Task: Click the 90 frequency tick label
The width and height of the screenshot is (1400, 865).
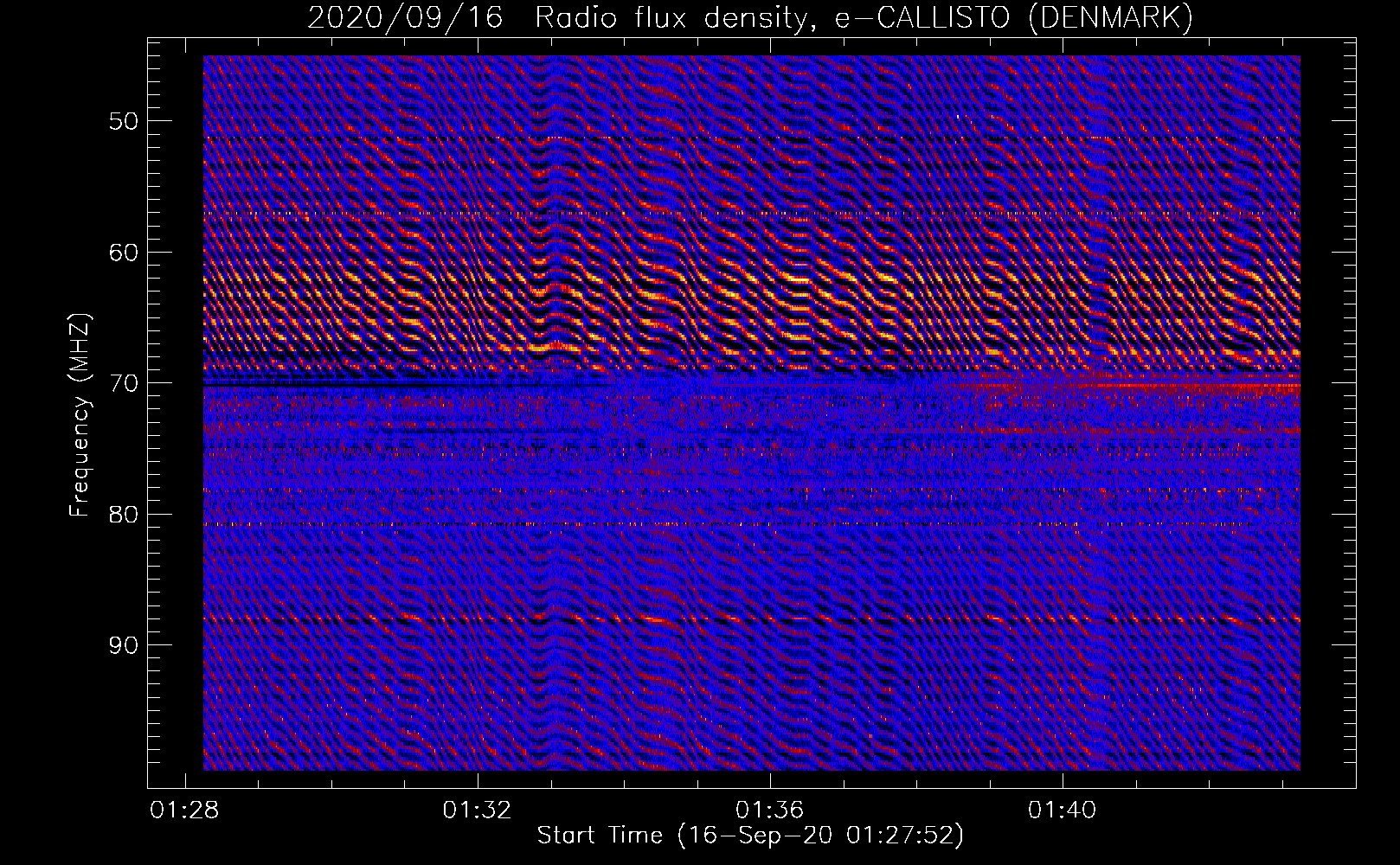Action: (x=123, y=646)
